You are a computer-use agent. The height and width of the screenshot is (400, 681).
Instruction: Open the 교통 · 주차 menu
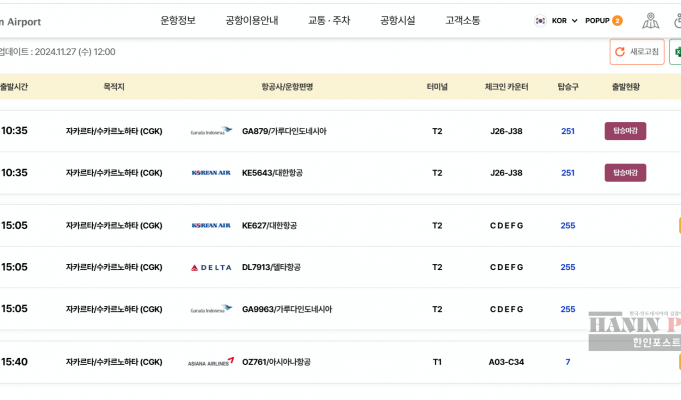[x=329, y=20]
